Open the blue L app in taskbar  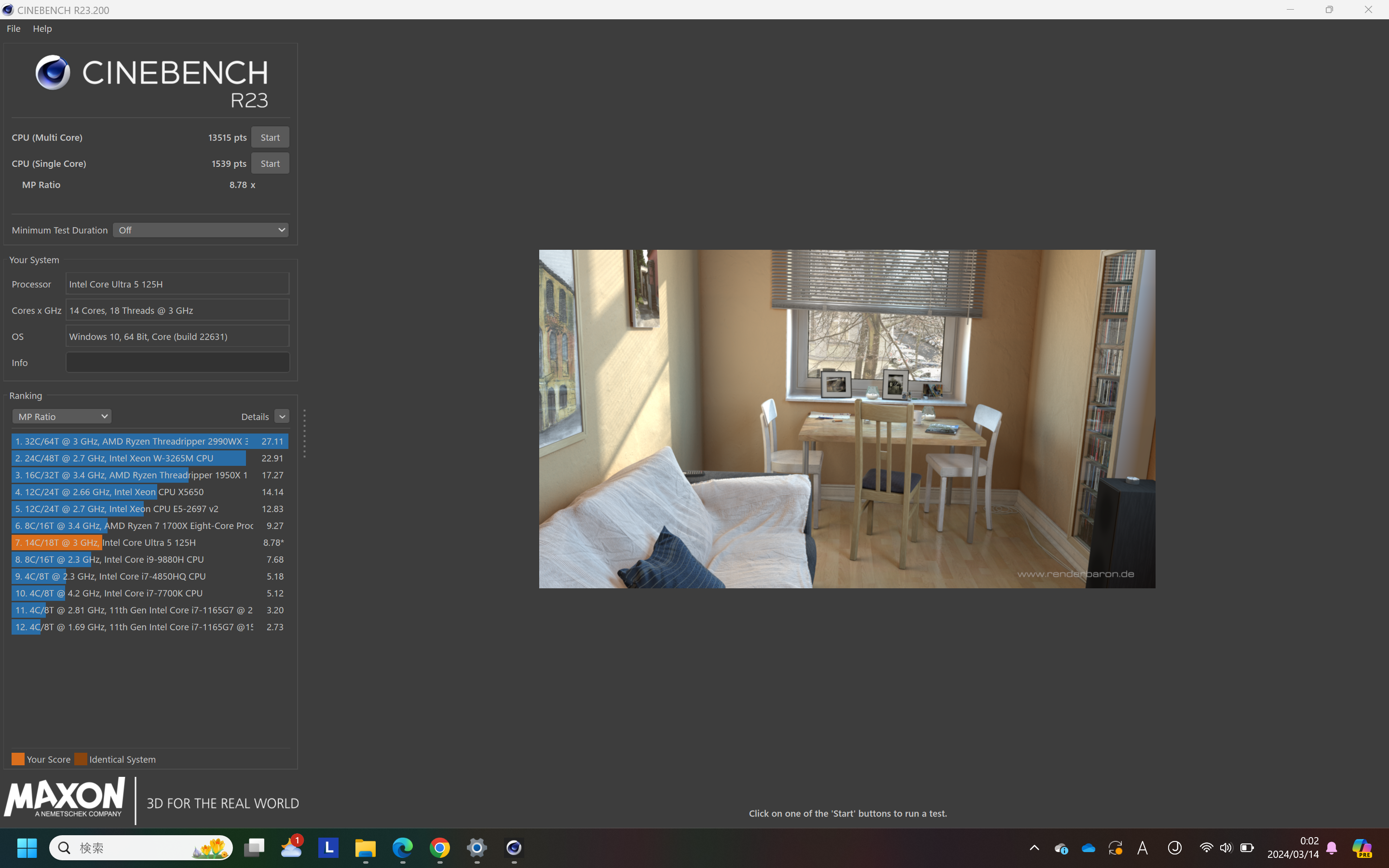coord(328,847)
